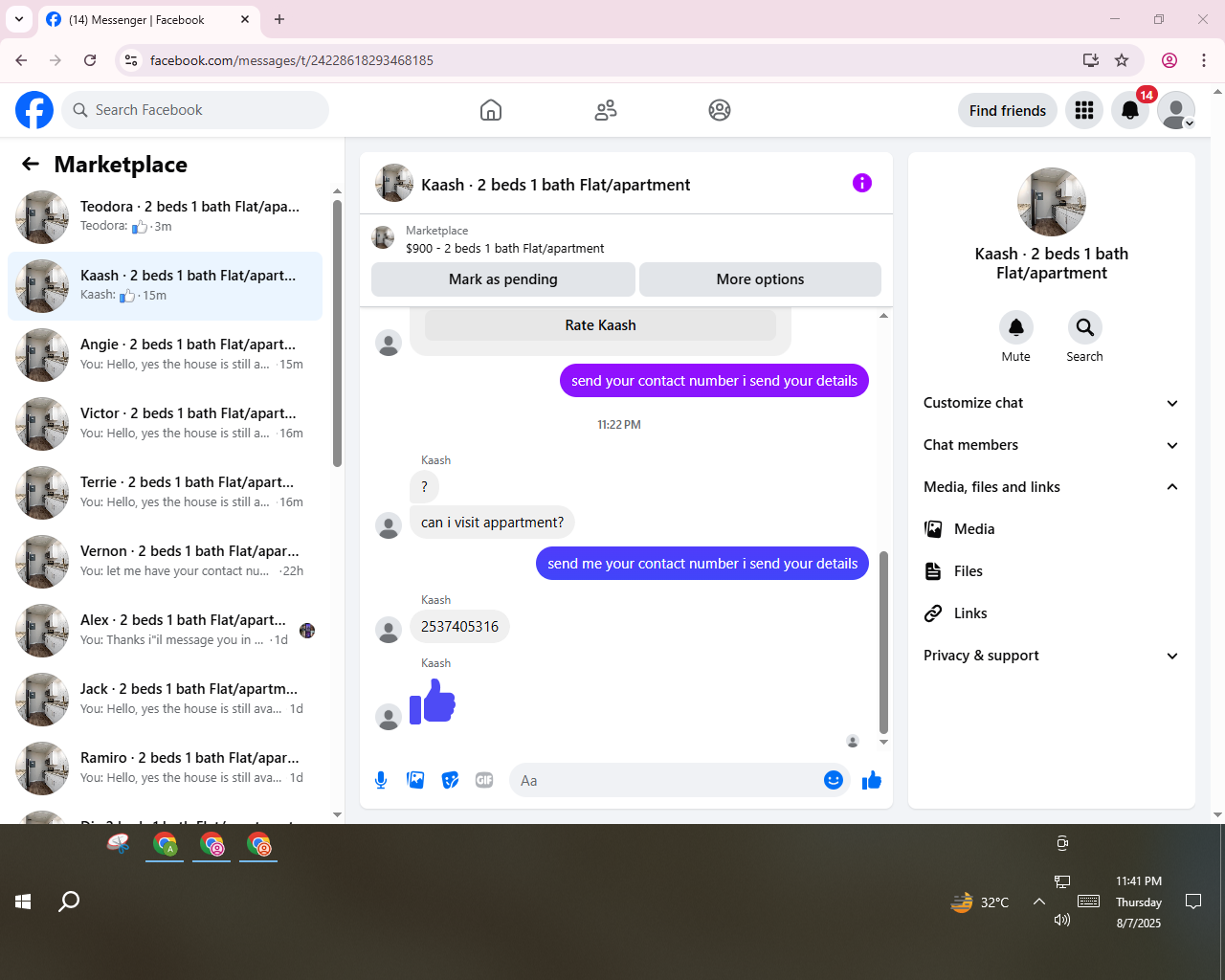Image resolution: width=1225 pixels, height=980 pixels.
Task: Open Windows taskbar search
Action: click(69, 902)
